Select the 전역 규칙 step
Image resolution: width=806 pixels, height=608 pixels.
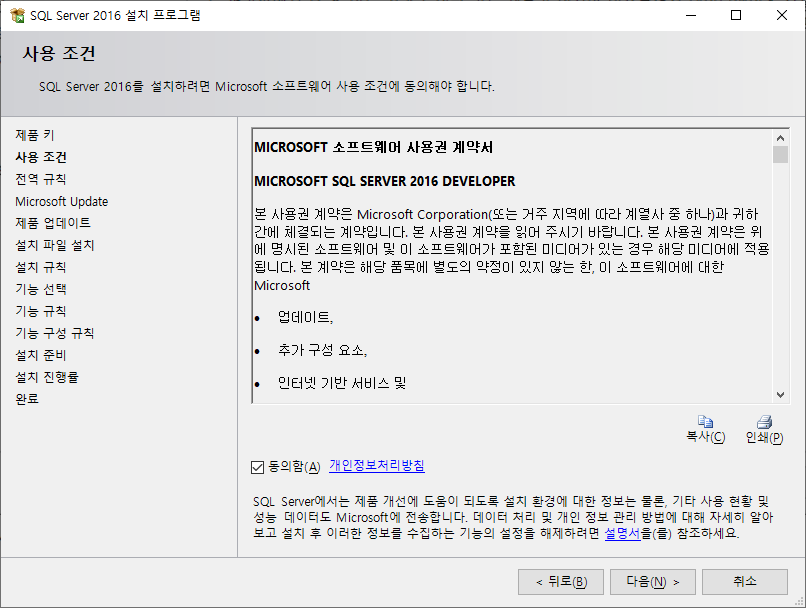pyautogui.click(x=41, y=179)
